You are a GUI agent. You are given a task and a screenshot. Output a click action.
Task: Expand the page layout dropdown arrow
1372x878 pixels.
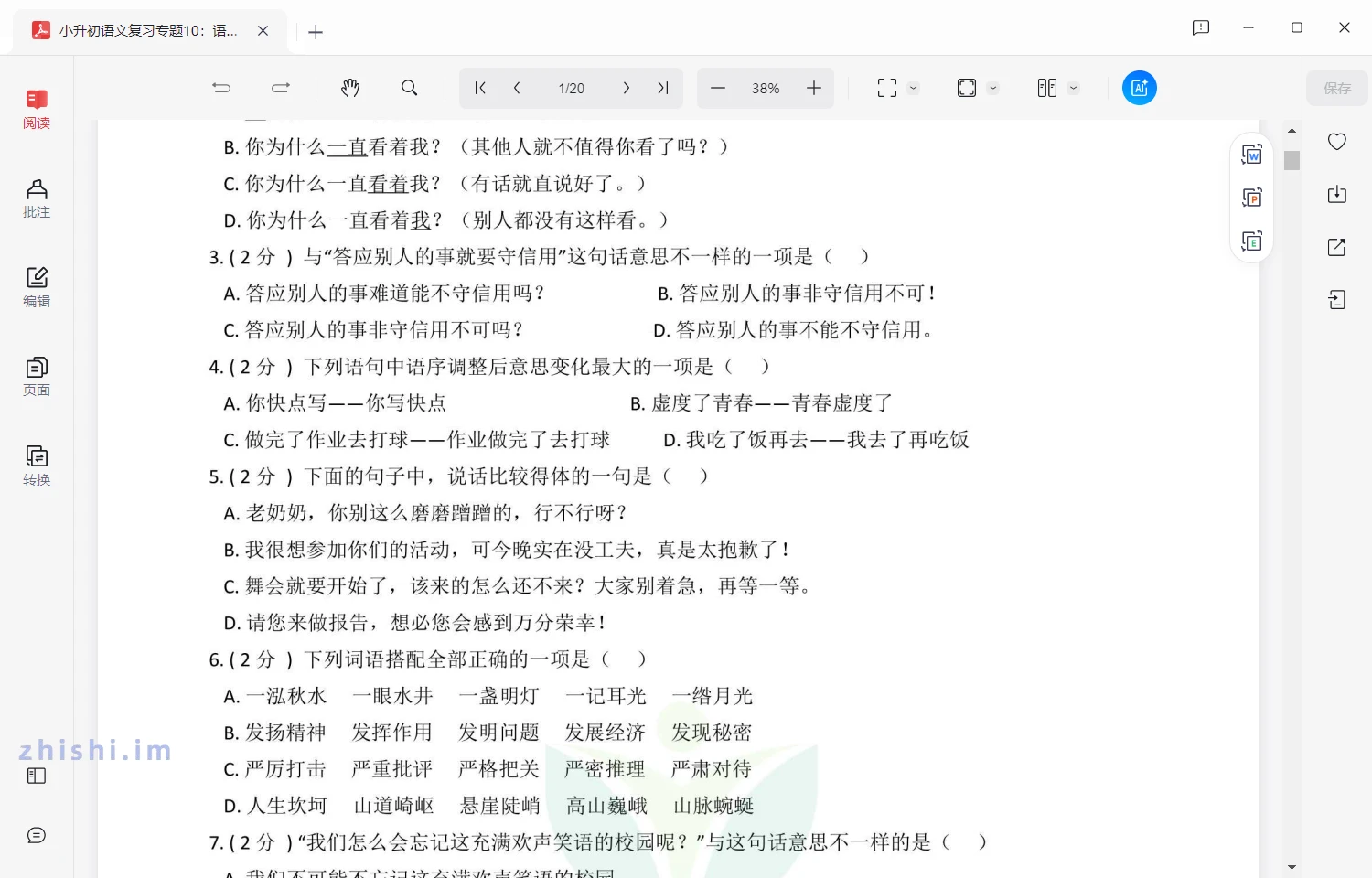point(1074,88)
